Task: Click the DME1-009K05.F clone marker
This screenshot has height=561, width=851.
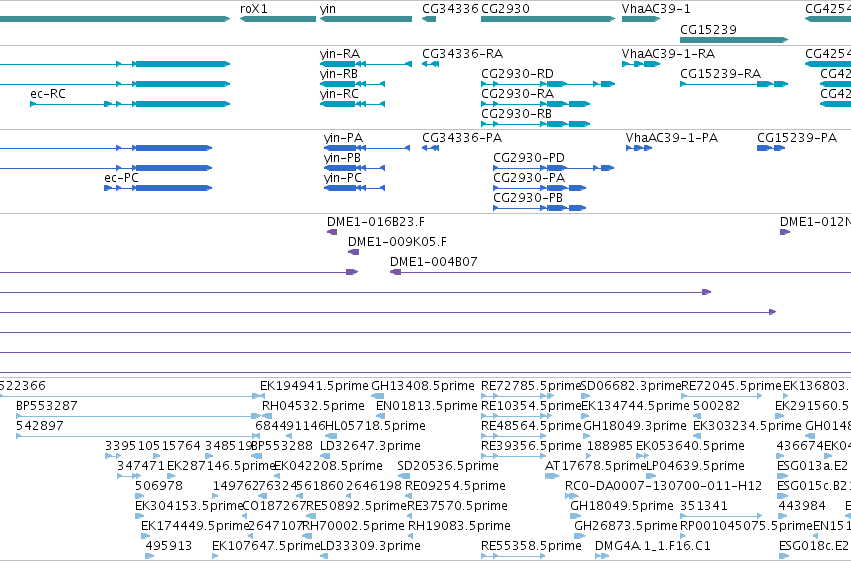Action: point(353,252)
